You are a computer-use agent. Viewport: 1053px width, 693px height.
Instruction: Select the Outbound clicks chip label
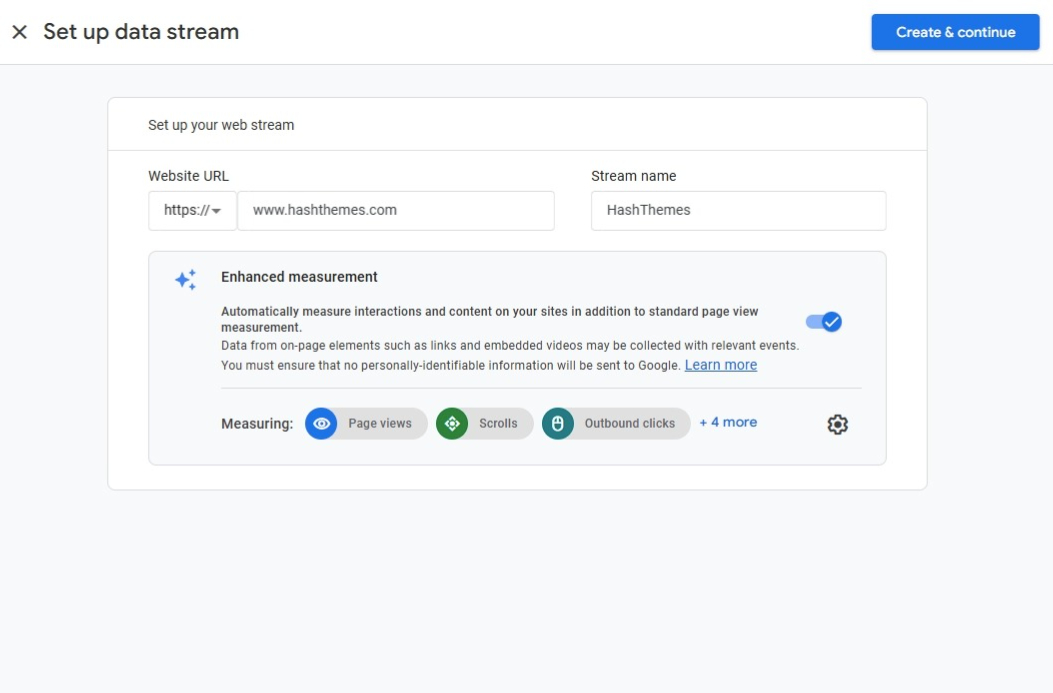[629, 424]
